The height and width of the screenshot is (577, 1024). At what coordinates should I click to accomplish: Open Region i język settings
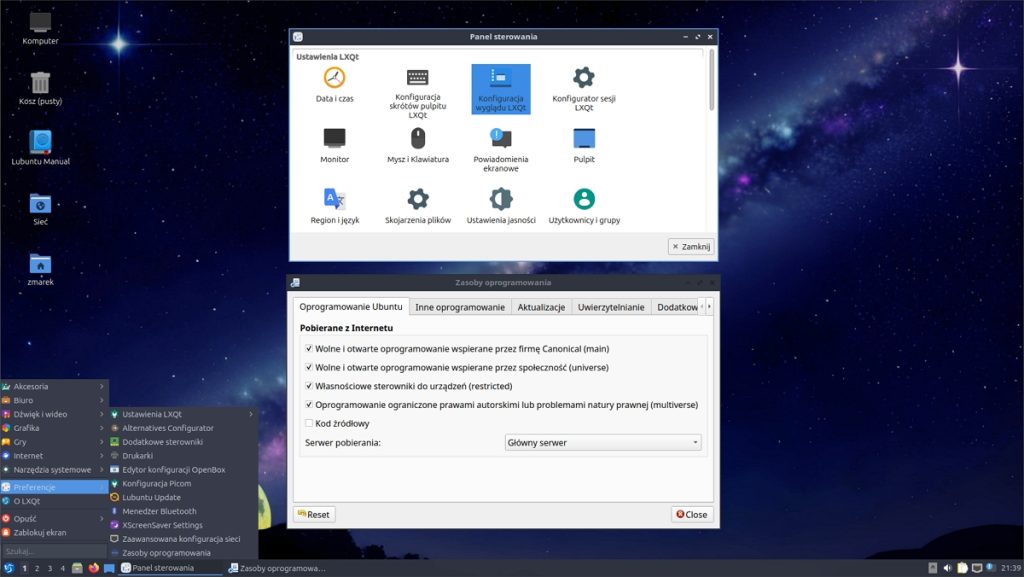[x=334, y=205]
